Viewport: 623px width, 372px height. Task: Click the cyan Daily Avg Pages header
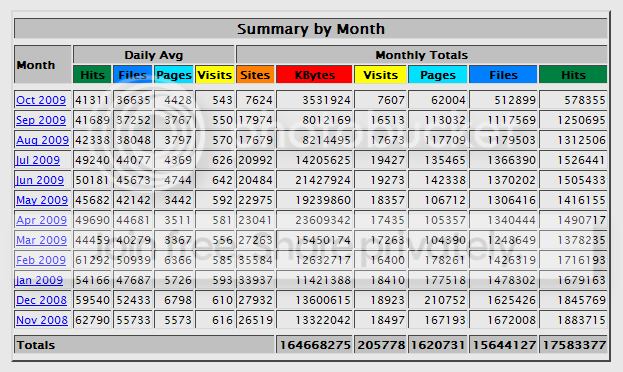coord(174,75)
